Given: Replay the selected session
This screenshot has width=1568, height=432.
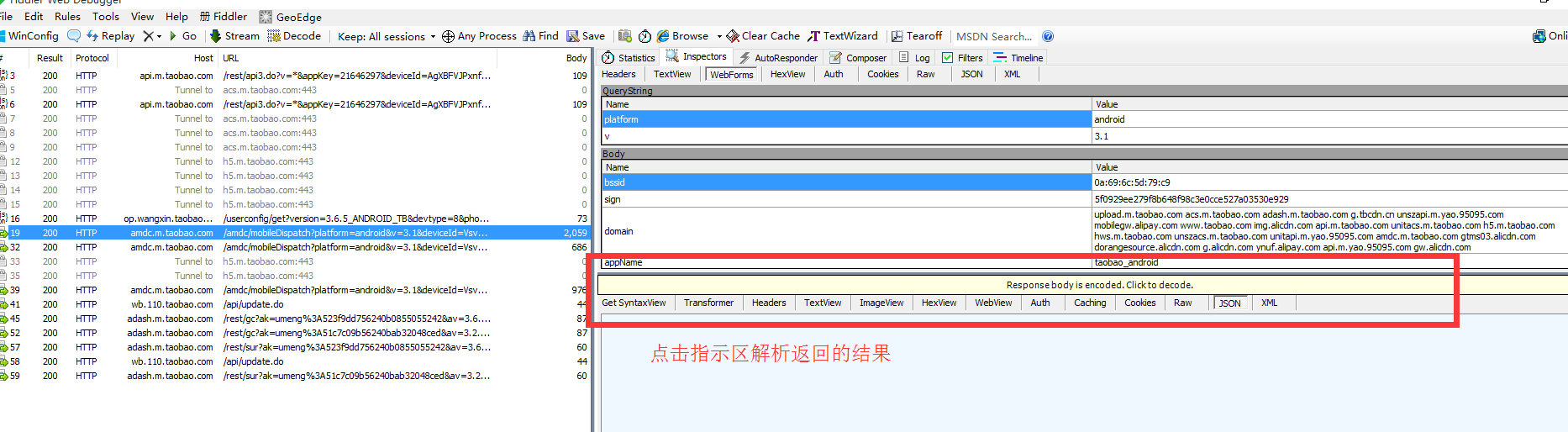Looking at the screenshot, I should tap(110, 36).
